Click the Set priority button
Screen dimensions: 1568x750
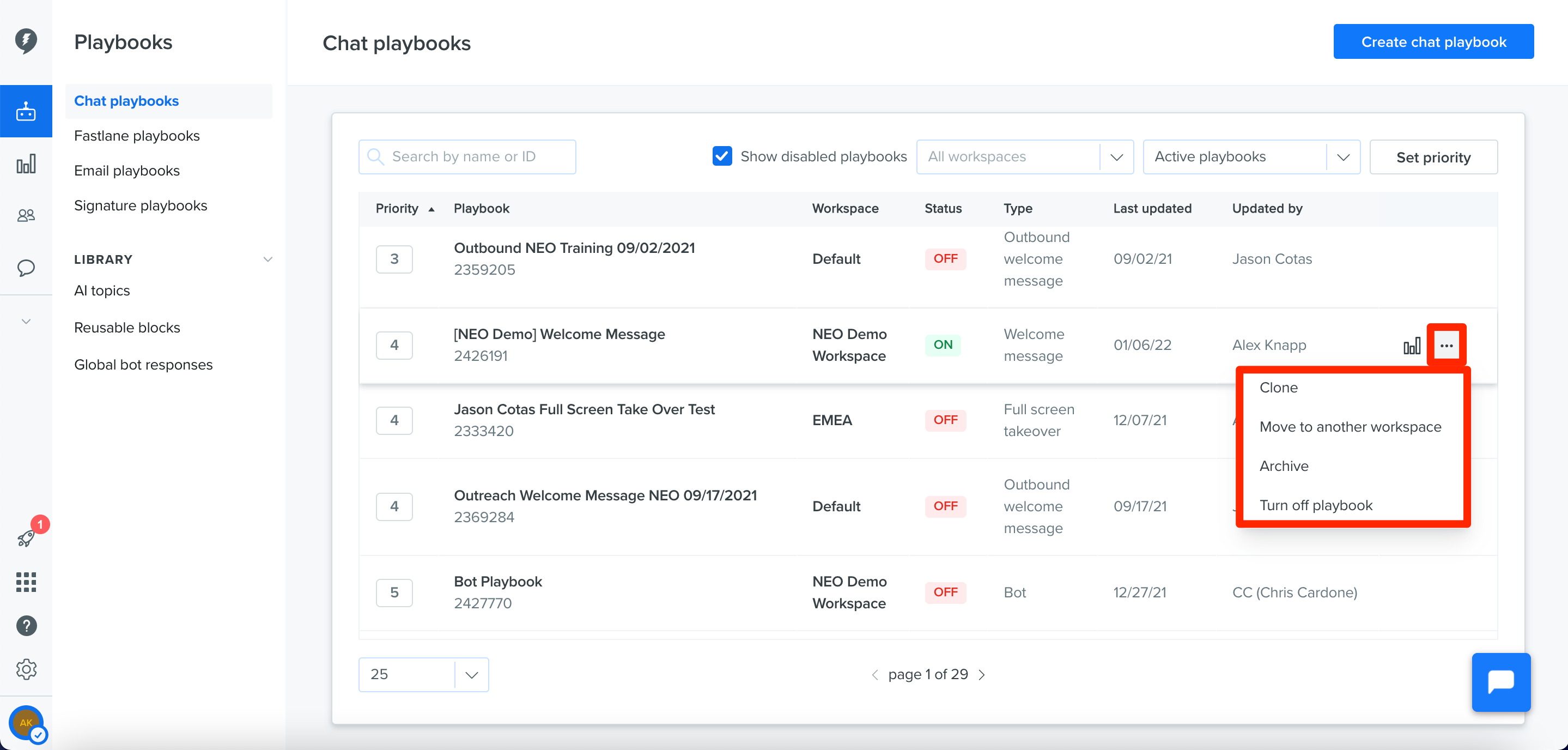(x=1433, y=158)
